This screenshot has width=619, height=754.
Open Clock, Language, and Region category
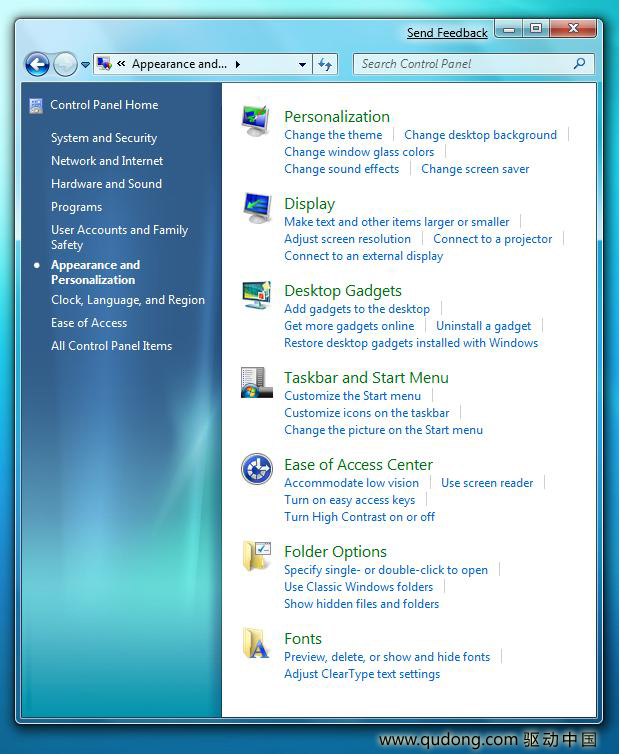pos(128,300)
